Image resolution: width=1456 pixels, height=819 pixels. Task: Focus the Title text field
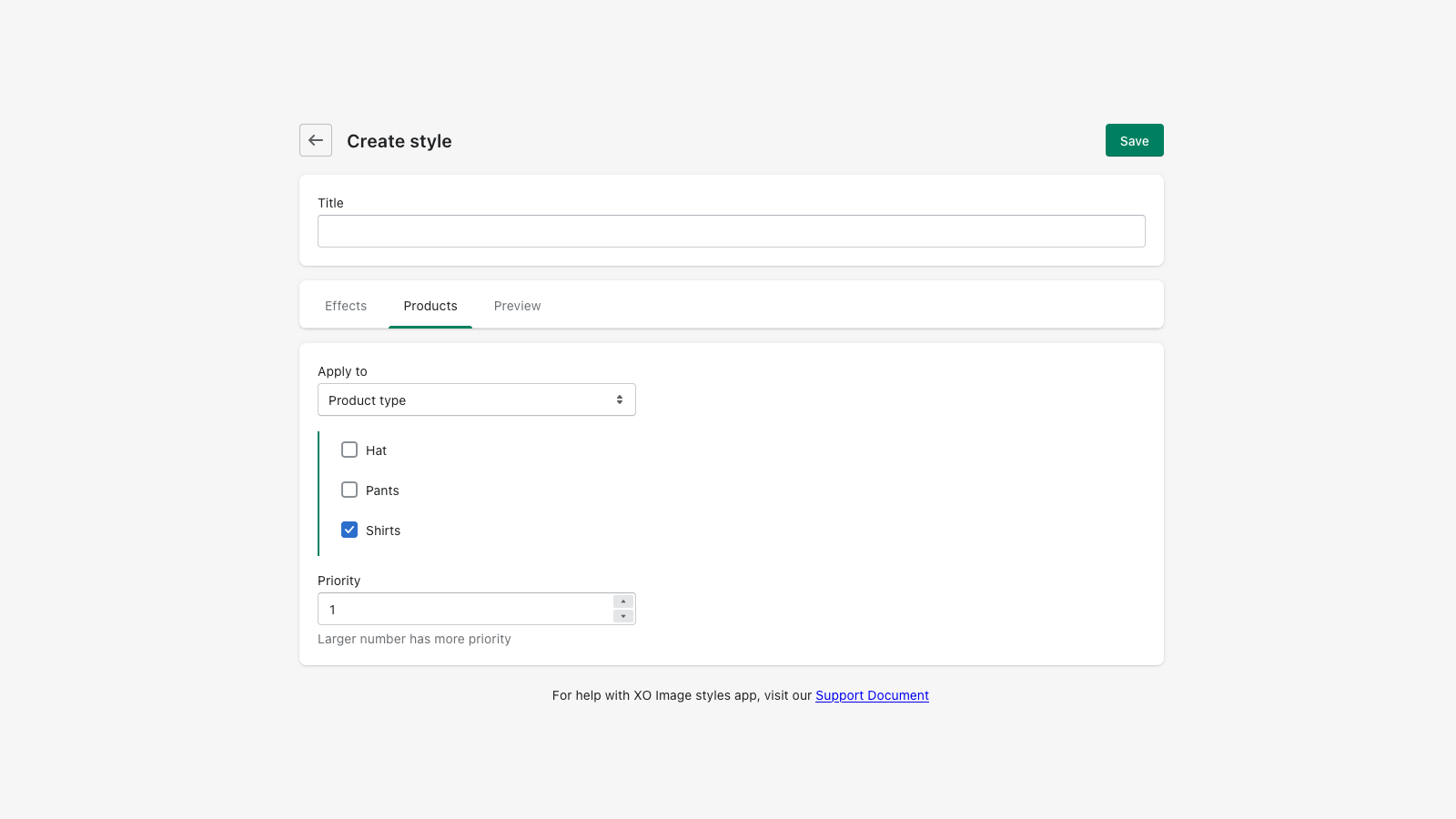point(731,231)
